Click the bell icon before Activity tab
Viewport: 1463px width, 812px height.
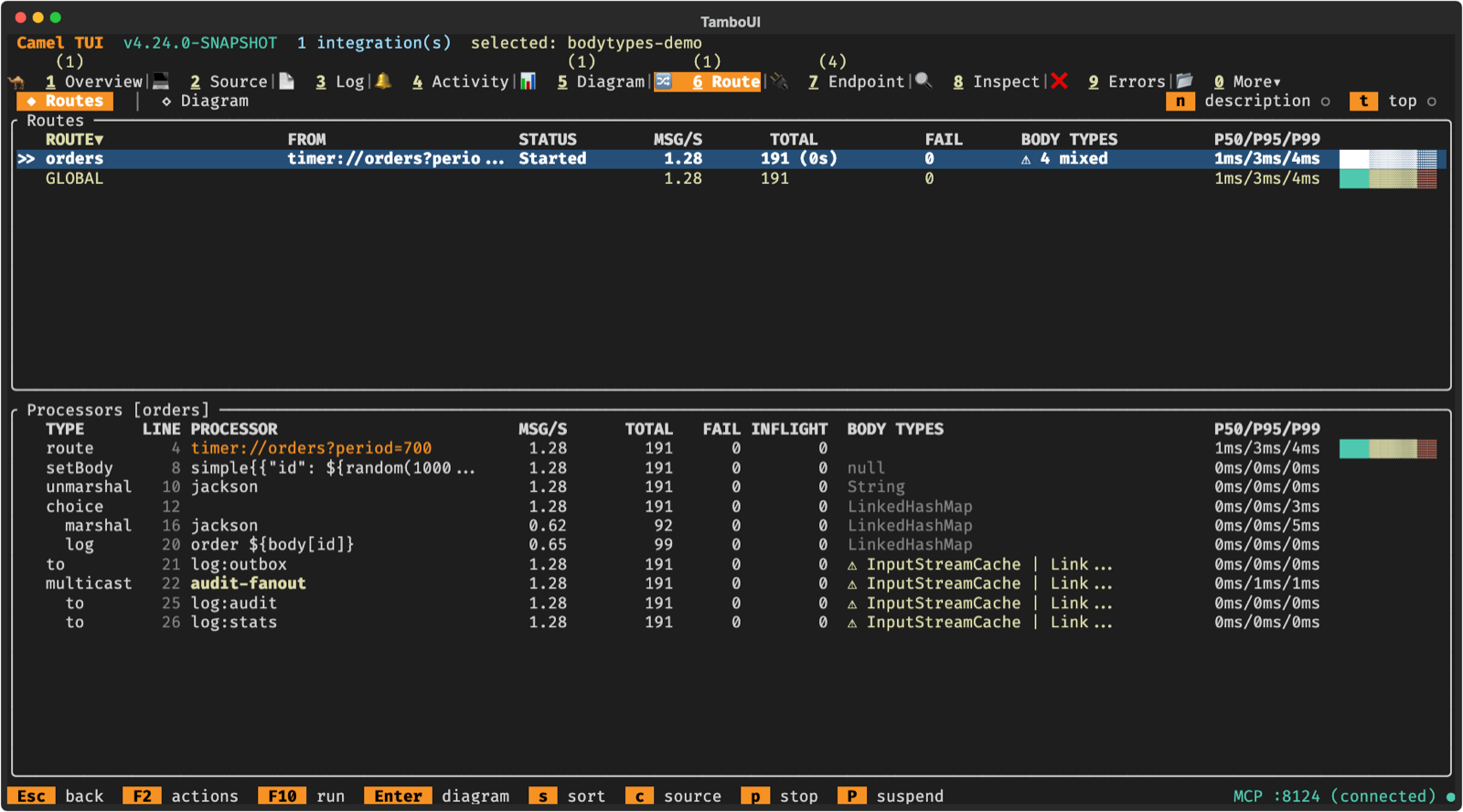[x=383, y=81]
